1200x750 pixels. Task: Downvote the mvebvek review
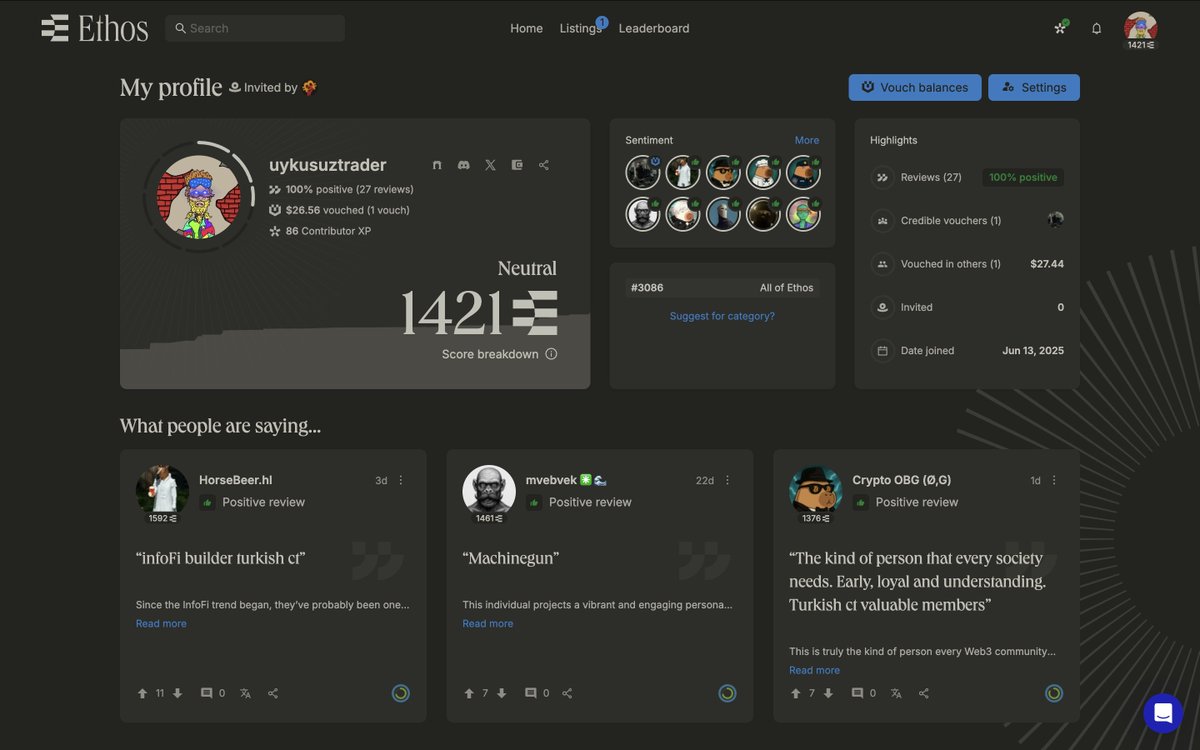(501, 693)
